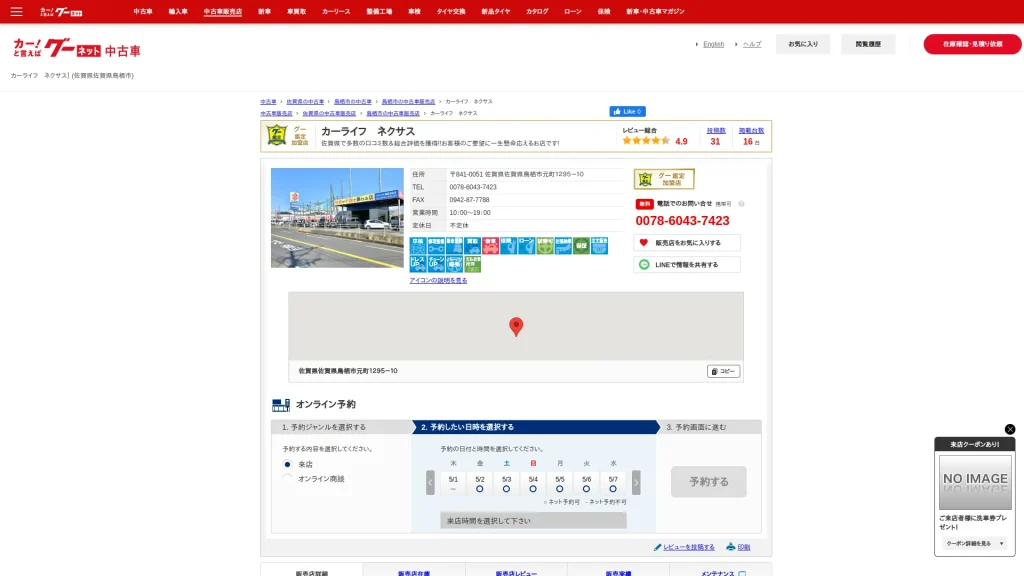Choose the 5/4 Sunday date slot
This screenshot has height=576, width=1024.
click(x=533, y=483)
